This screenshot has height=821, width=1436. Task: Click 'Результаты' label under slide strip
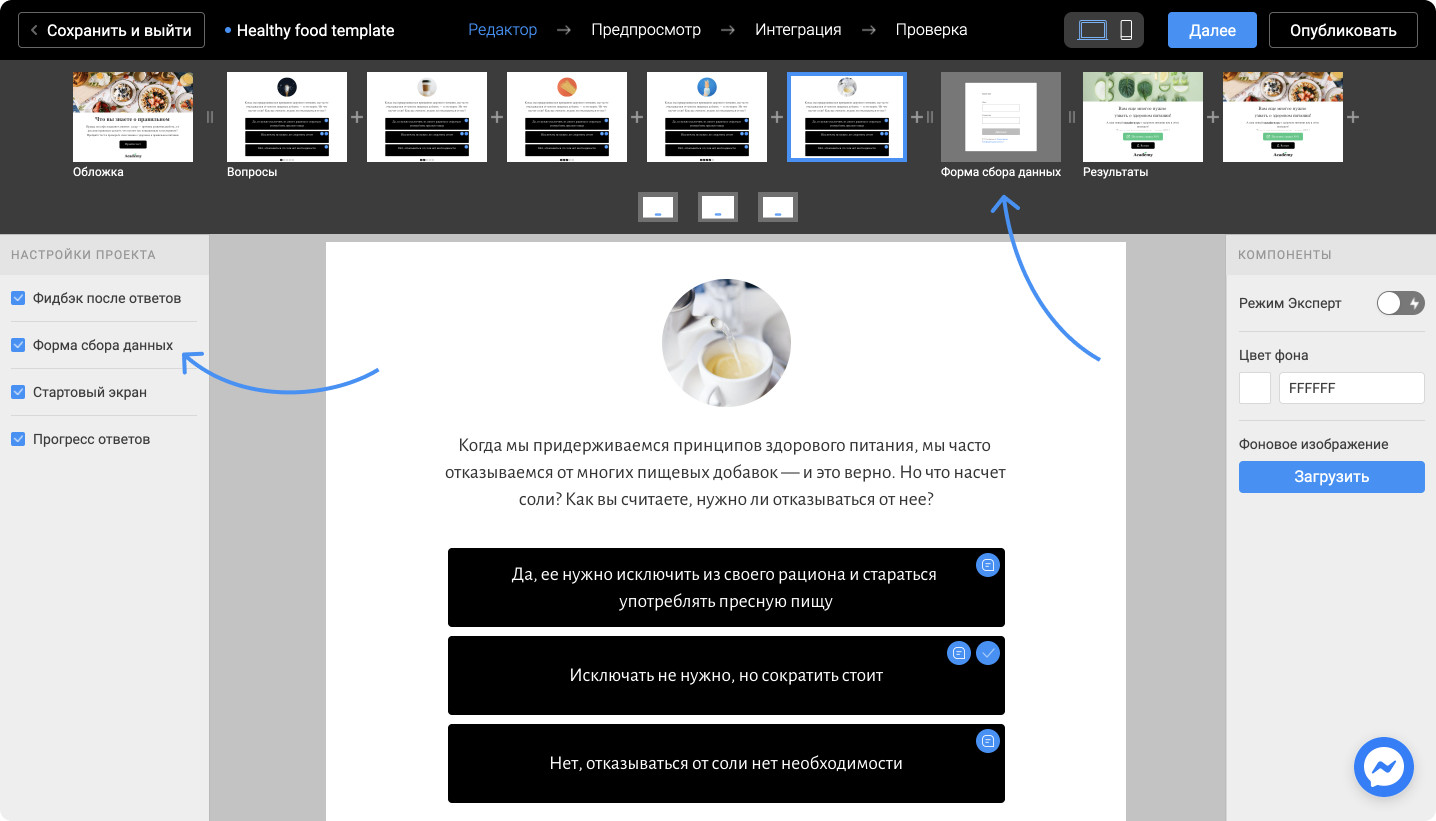tap(1115, 172)
